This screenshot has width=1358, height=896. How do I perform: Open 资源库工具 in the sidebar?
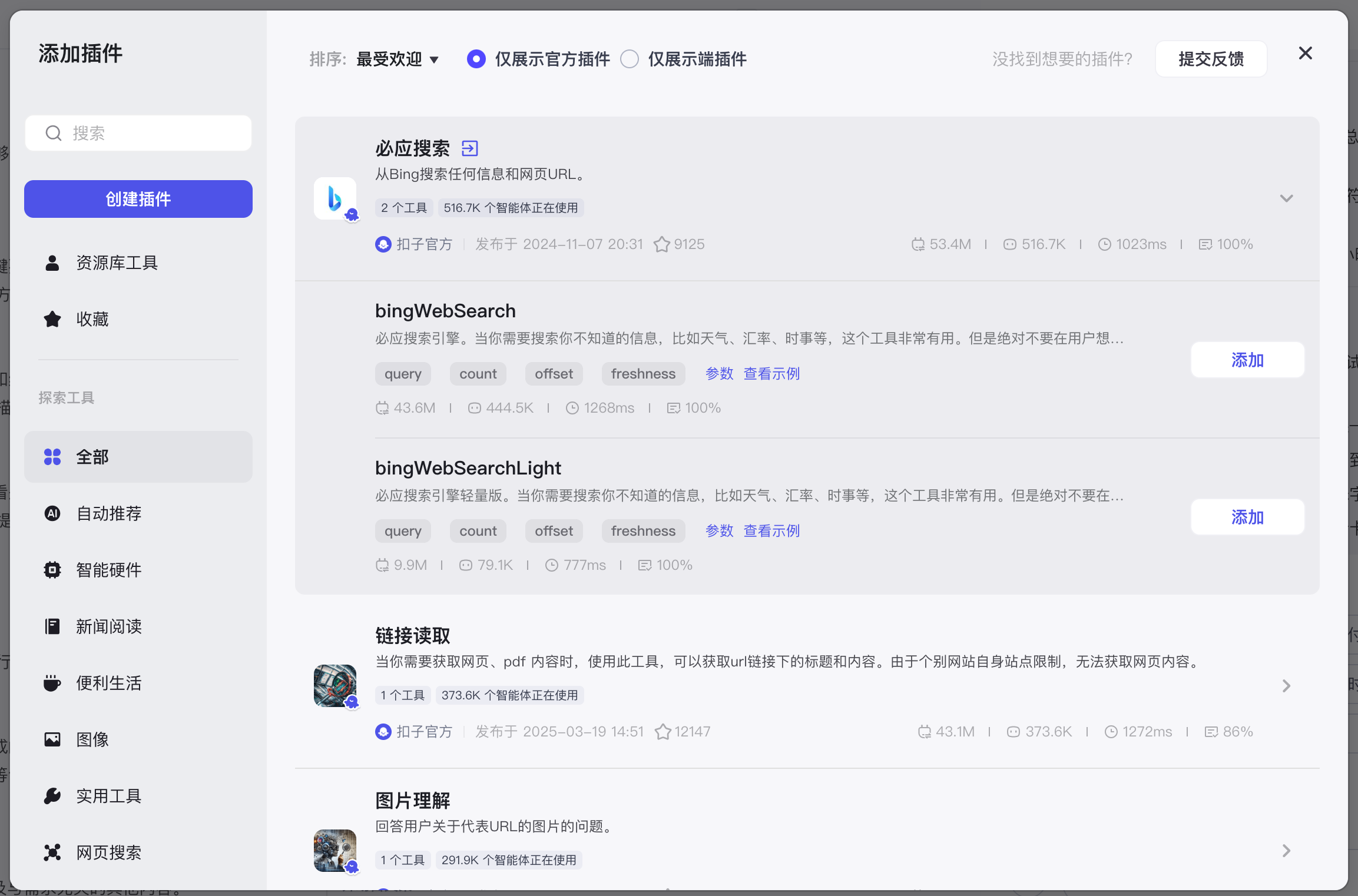coord(117,263)
